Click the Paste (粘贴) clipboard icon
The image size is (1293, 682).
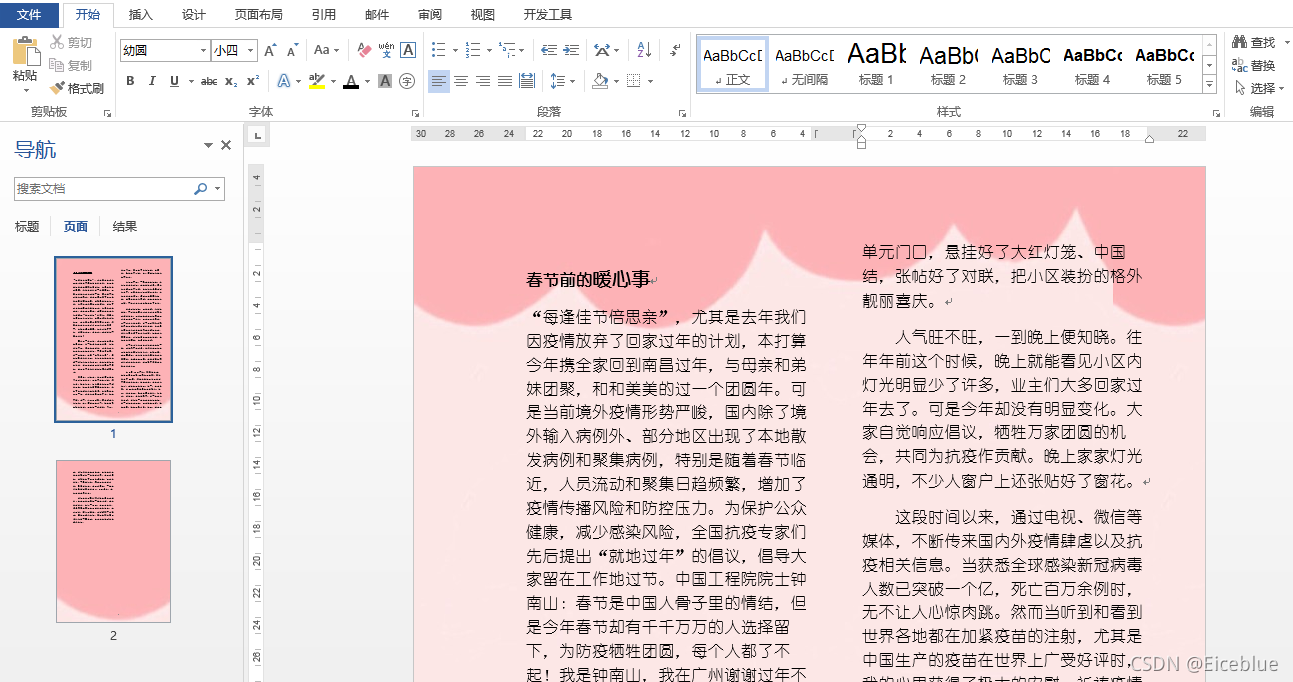click(25, 52)
